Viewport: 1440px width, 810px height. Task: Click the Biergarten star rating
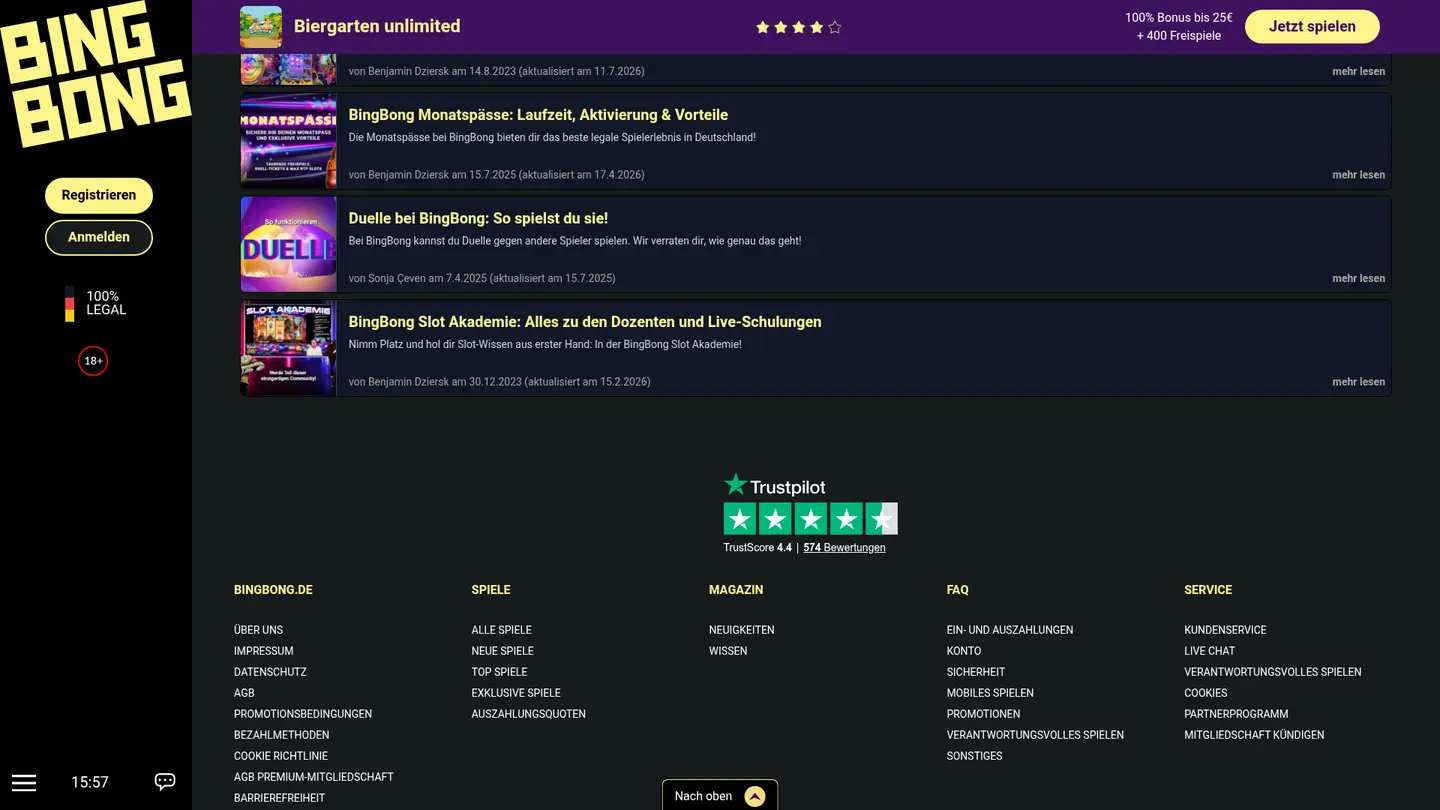tap(798, 27)
